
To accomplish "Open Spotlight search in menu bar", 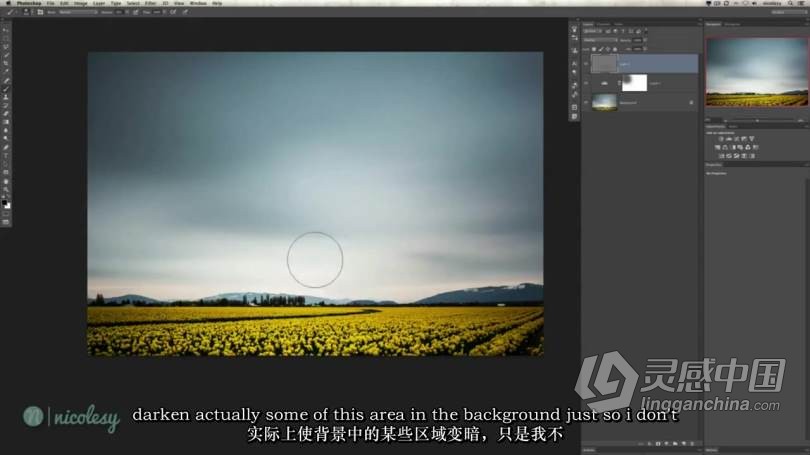I will [790, 3].
